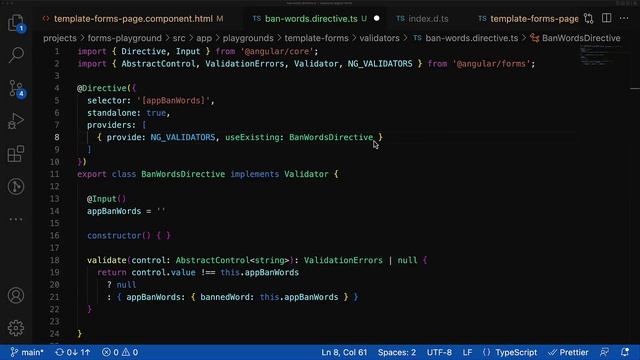The height and width of the screenshot is (360, 640).
Task: Click the src breadcrumb segment
Action: pyautogui.click(x=179, y=38)
